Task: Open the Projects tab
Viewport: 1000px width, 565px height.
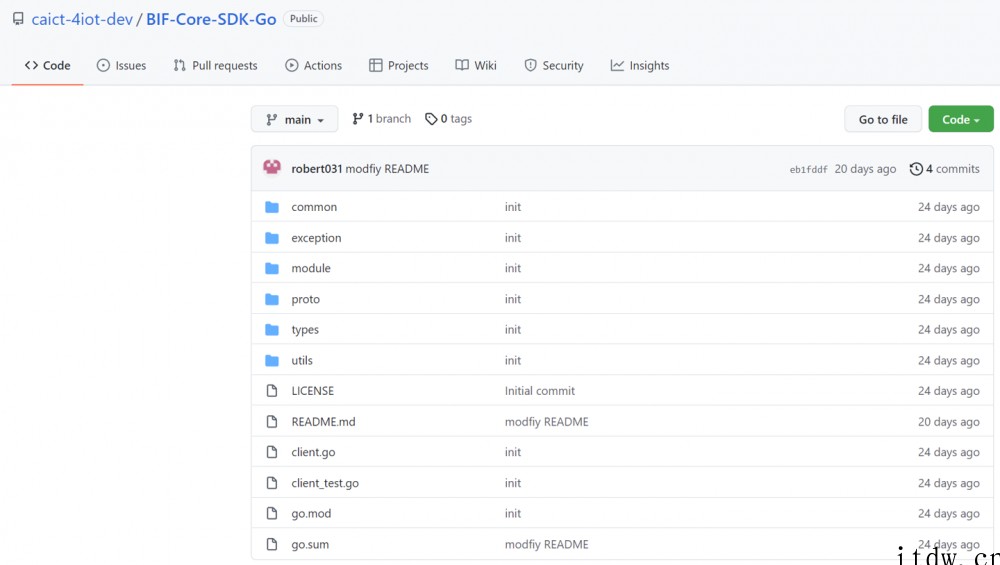Action: click(x=399, y=65)
